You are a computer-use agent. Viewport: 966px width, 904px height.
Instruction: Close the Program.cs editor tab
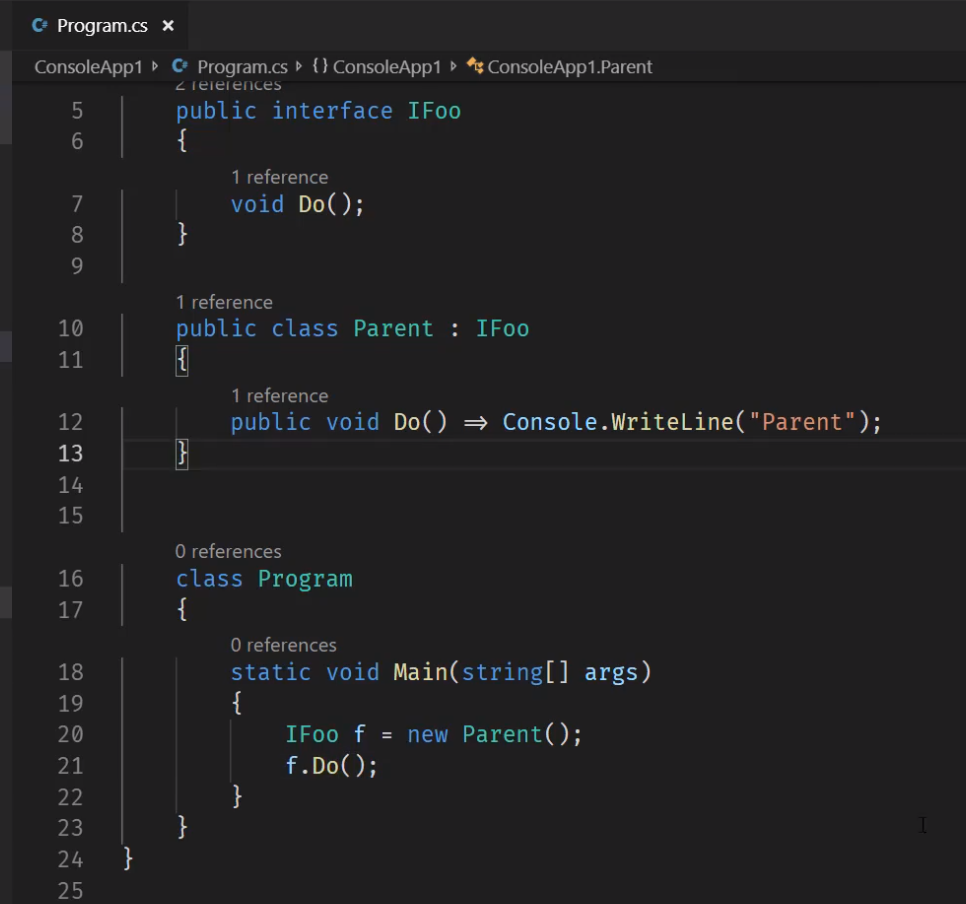point(168,26)
